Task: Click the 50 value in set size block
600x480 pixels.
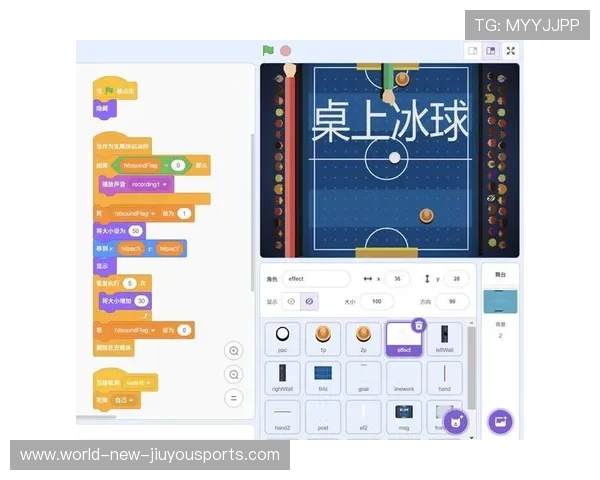Action: tap(135, 231)
